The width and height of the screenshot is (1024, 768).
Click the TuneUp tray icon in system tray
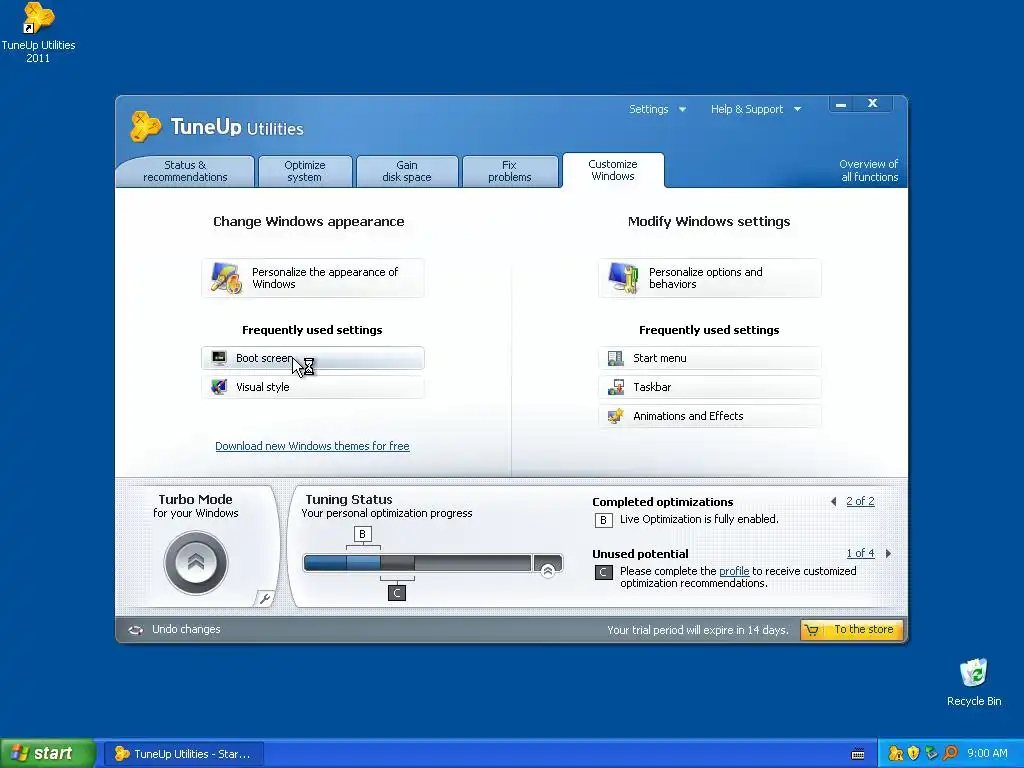click(x=896, y=754)
